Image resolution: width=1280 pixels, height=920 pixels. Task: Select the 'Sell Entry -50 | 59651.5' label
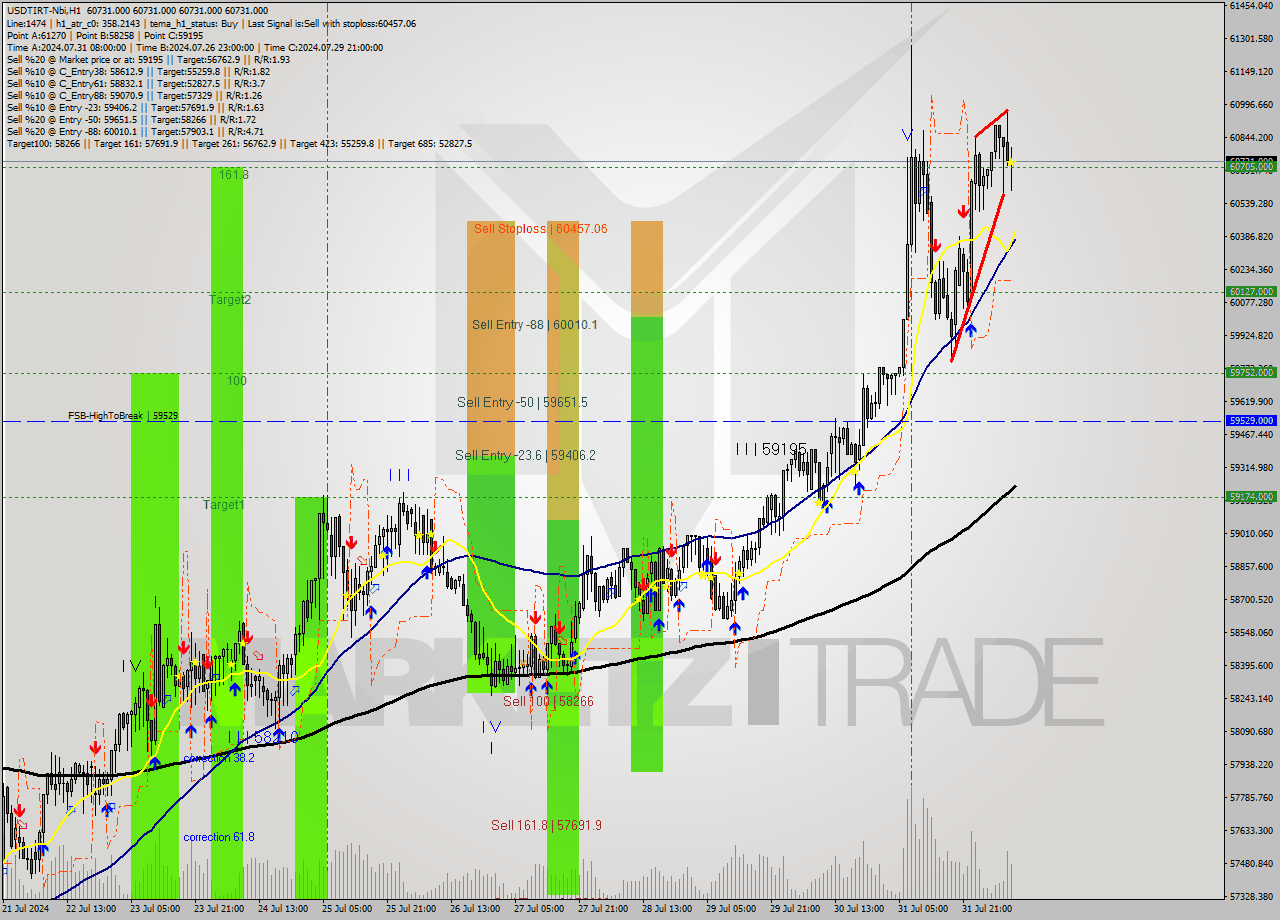[522, 403]
